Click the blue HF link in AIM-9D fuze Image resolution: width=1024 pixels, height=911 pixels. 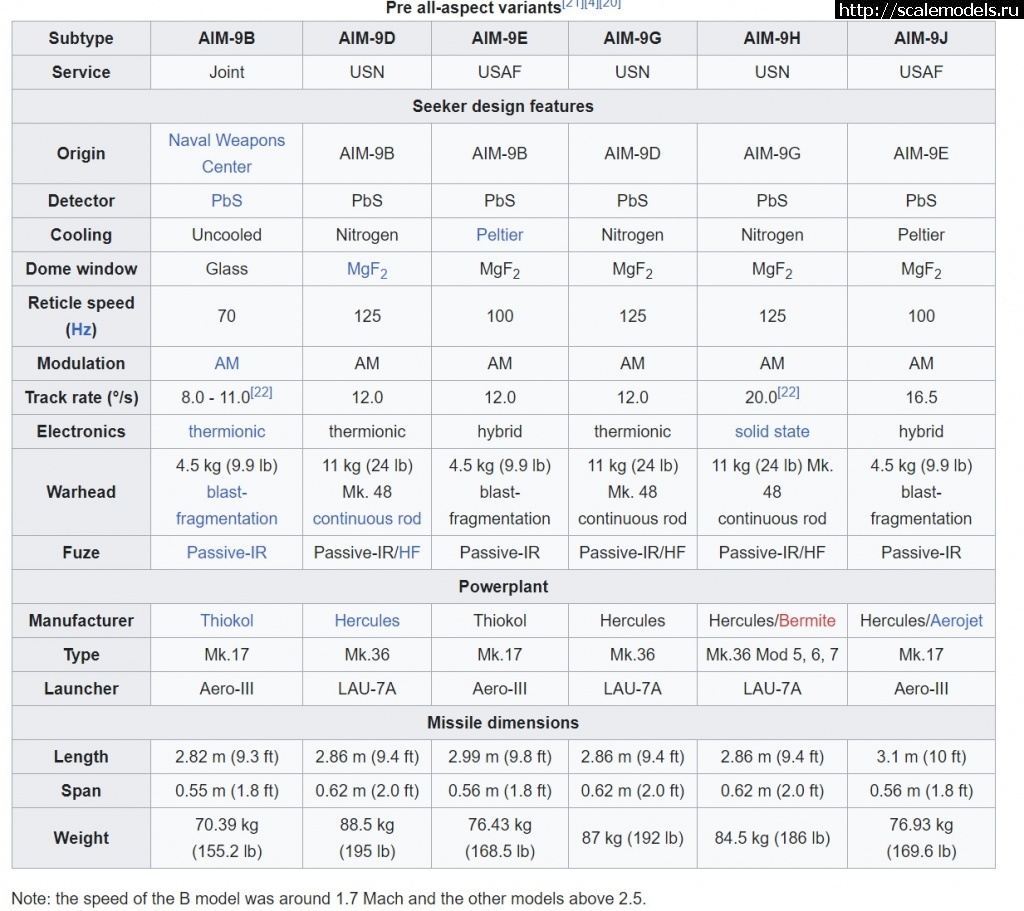409,552
